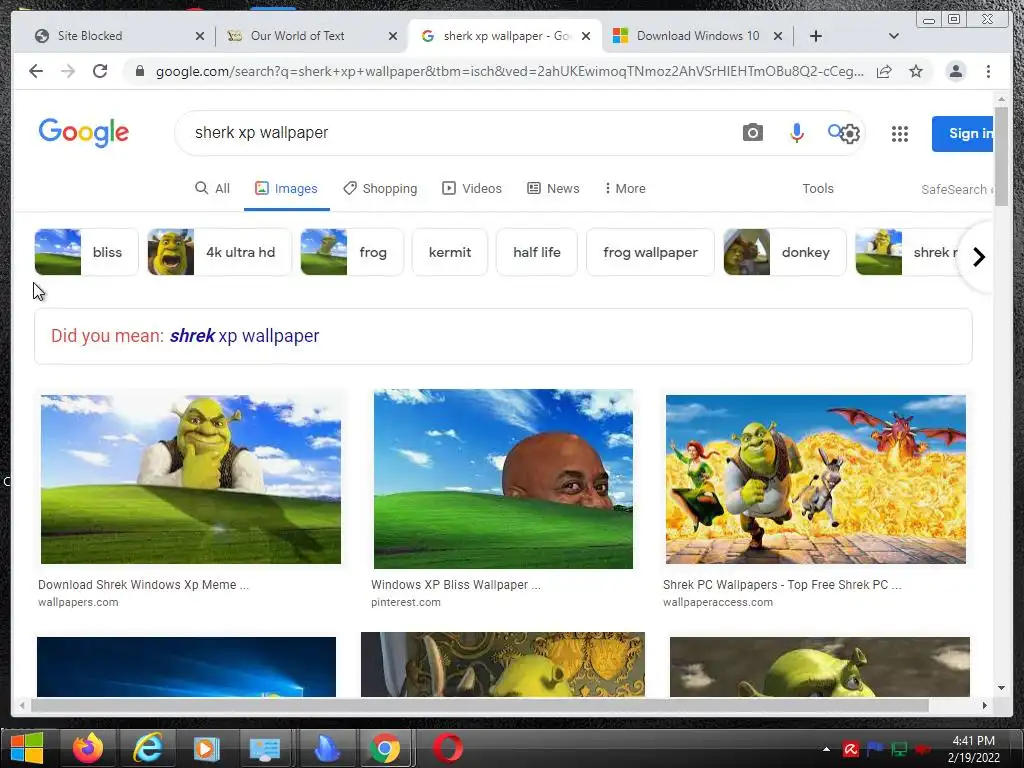This screenshot has height=768, width=1024.
Task: Filter results by the half life chip
Action: (537, 252)
